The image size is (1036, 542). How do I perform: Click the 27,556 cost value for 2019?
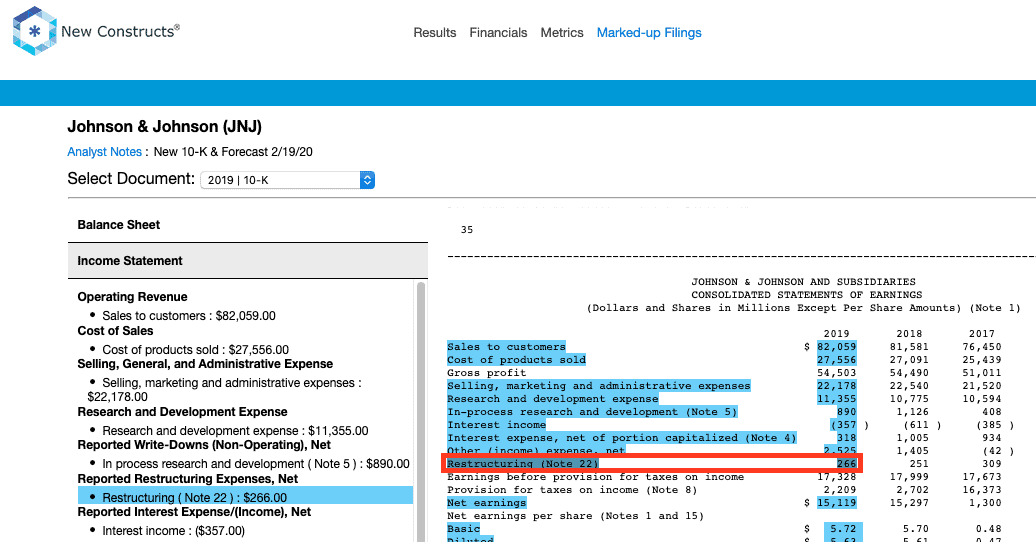click(x=836, y=360)
